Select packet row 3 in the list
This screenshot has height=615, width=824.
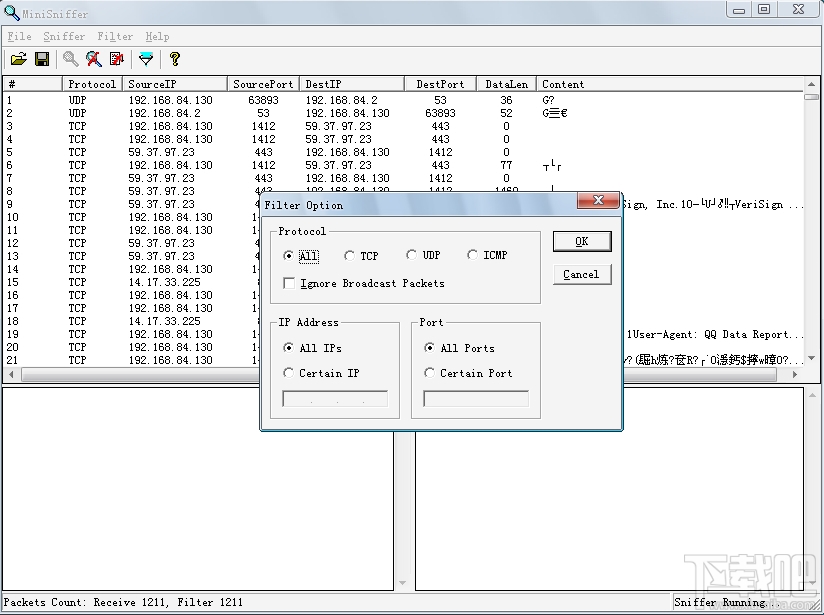point(403,126)
